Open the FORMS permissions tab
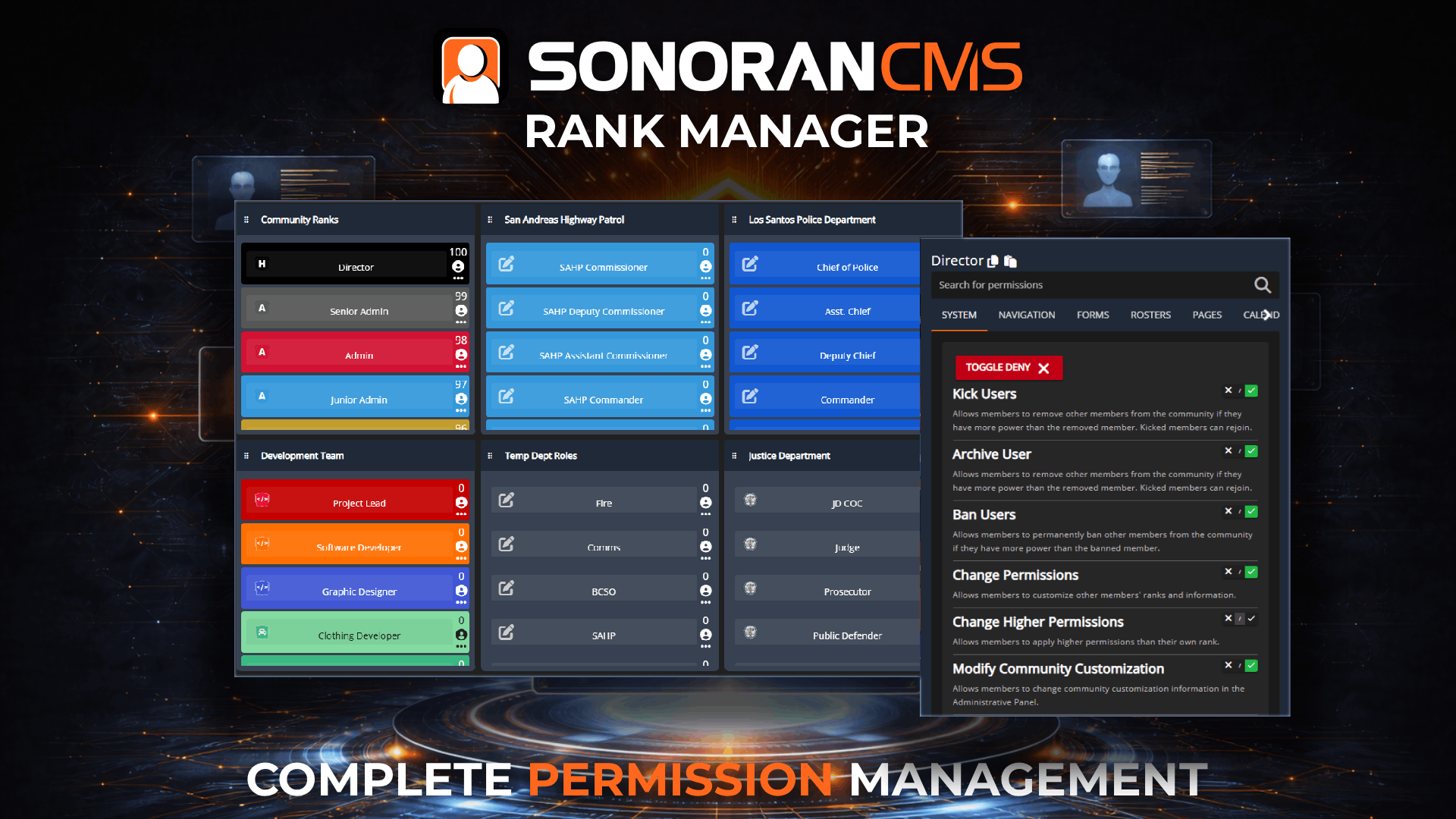Viewport: 1456px width, 819px height. click(x=1093, y=315)
